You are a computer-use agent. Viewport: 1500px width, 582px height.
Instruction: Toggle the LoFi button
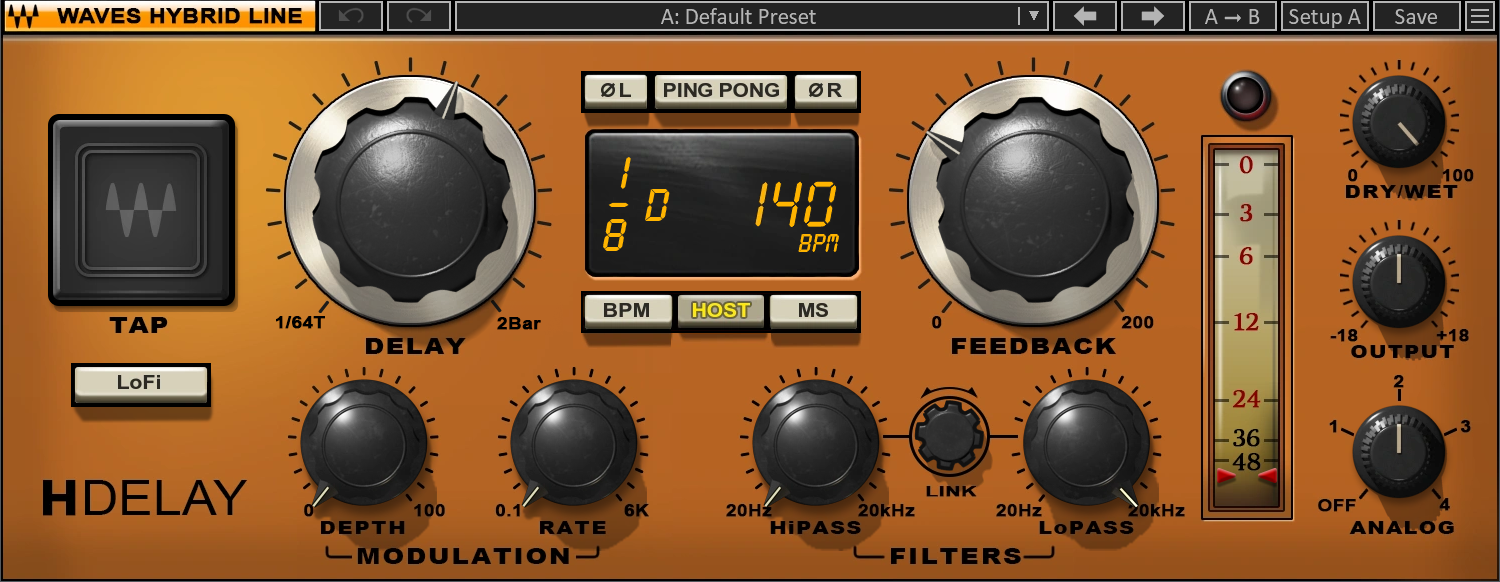point(140,383)
